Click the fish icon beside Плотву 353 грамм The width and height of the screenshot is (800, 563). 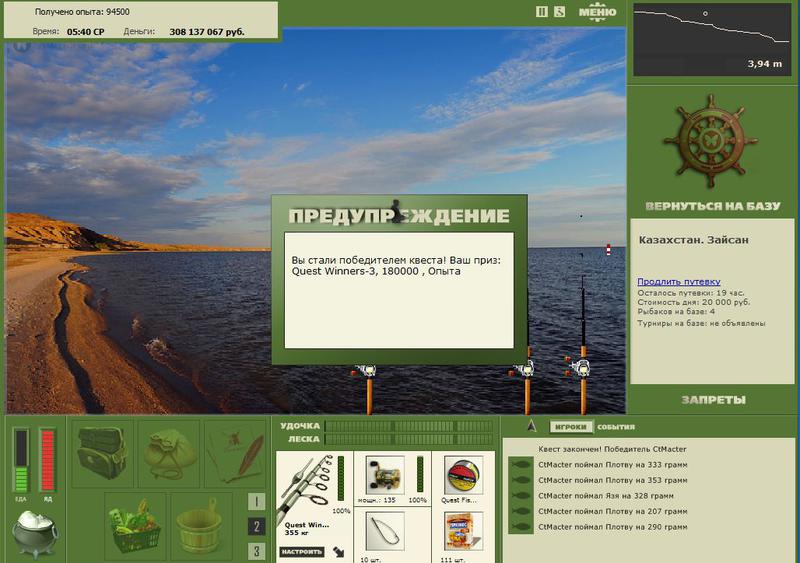(521, 480)
